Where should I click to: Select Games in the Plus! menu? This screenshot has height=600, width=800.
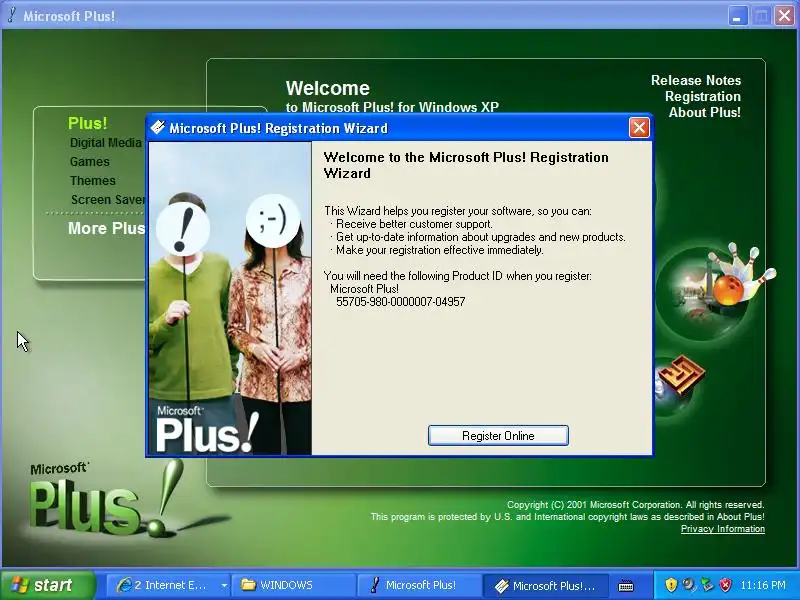click(90, 162)
